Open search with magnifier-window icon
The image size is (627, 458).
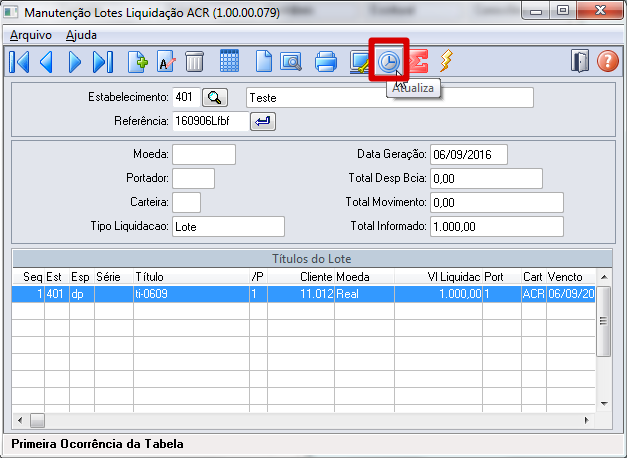pyautogui.click(x=291, y=62)
